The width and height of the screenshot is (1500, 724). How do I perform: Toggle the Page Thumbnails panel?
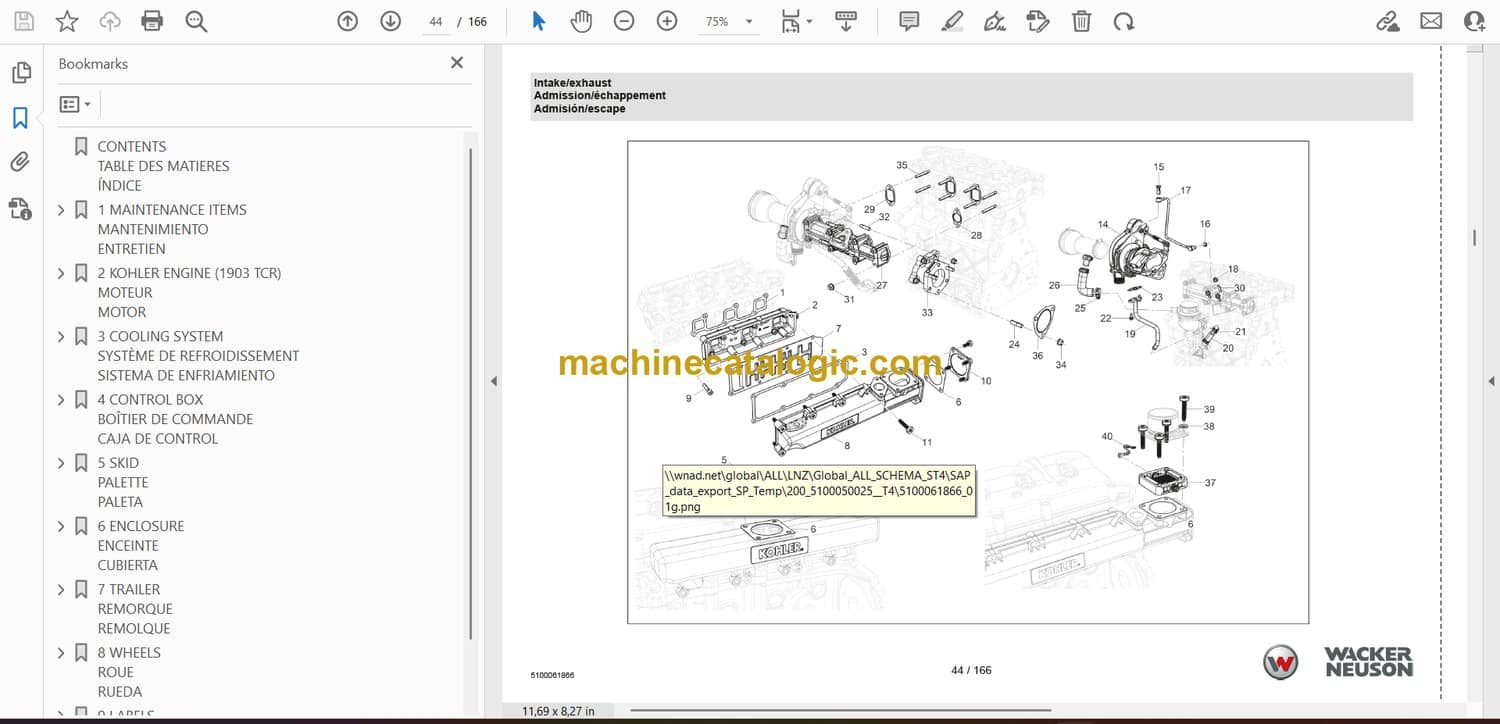pyautogui.click(x=20, y=73)
